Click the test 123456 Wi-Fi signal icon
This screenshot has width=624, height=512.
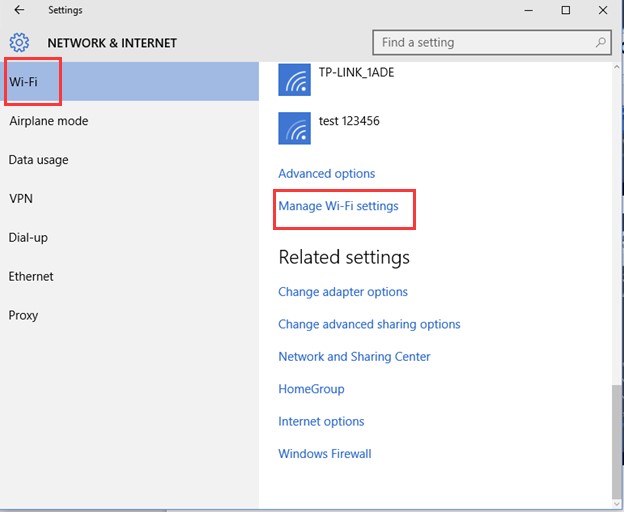pos(294,128)
